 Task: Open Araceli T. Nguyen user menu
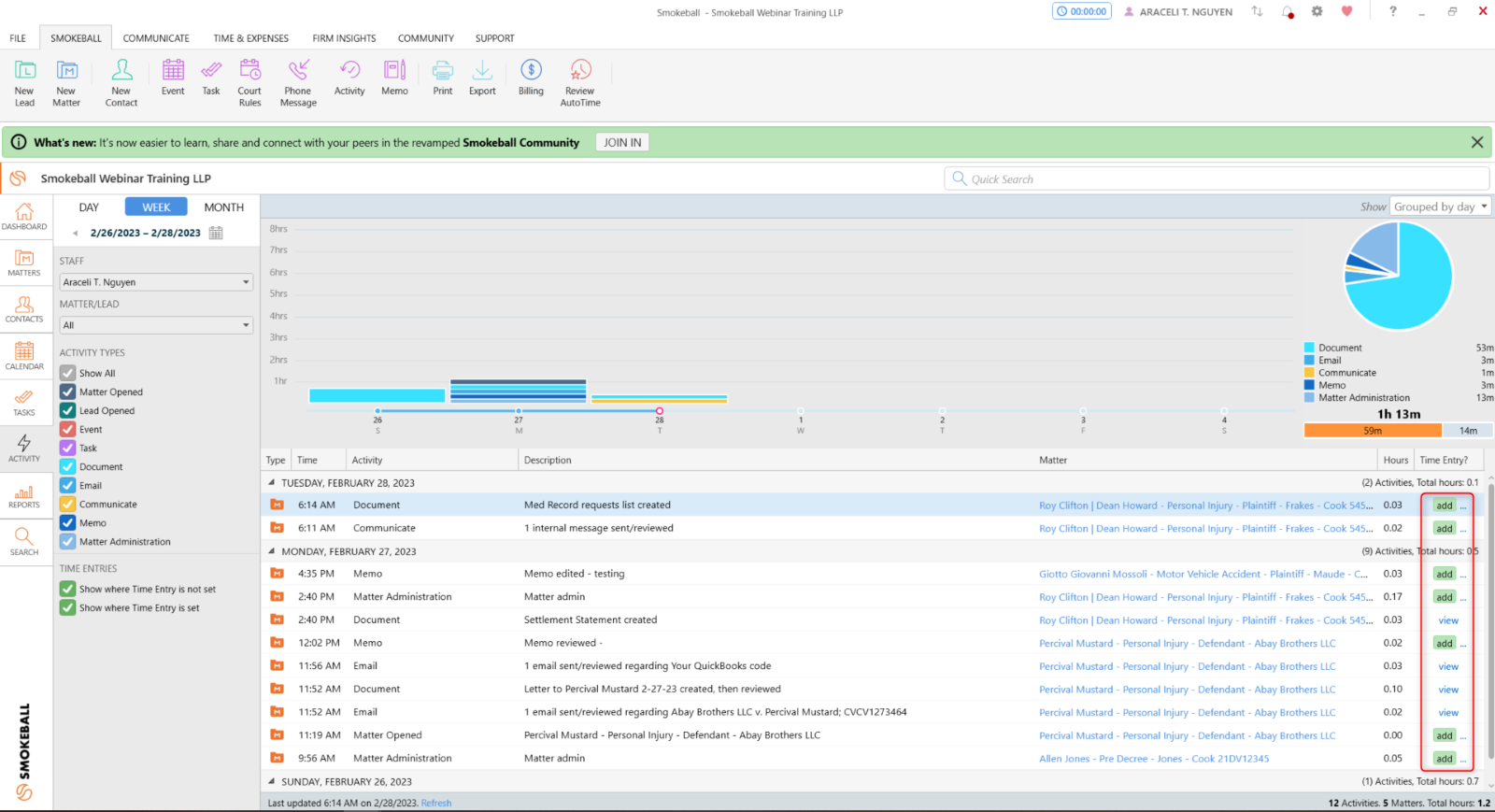1178,12
